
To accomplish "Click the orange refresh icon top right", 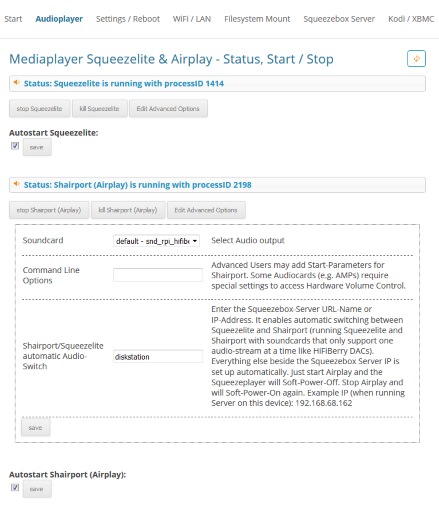I will tap(416, 59).
